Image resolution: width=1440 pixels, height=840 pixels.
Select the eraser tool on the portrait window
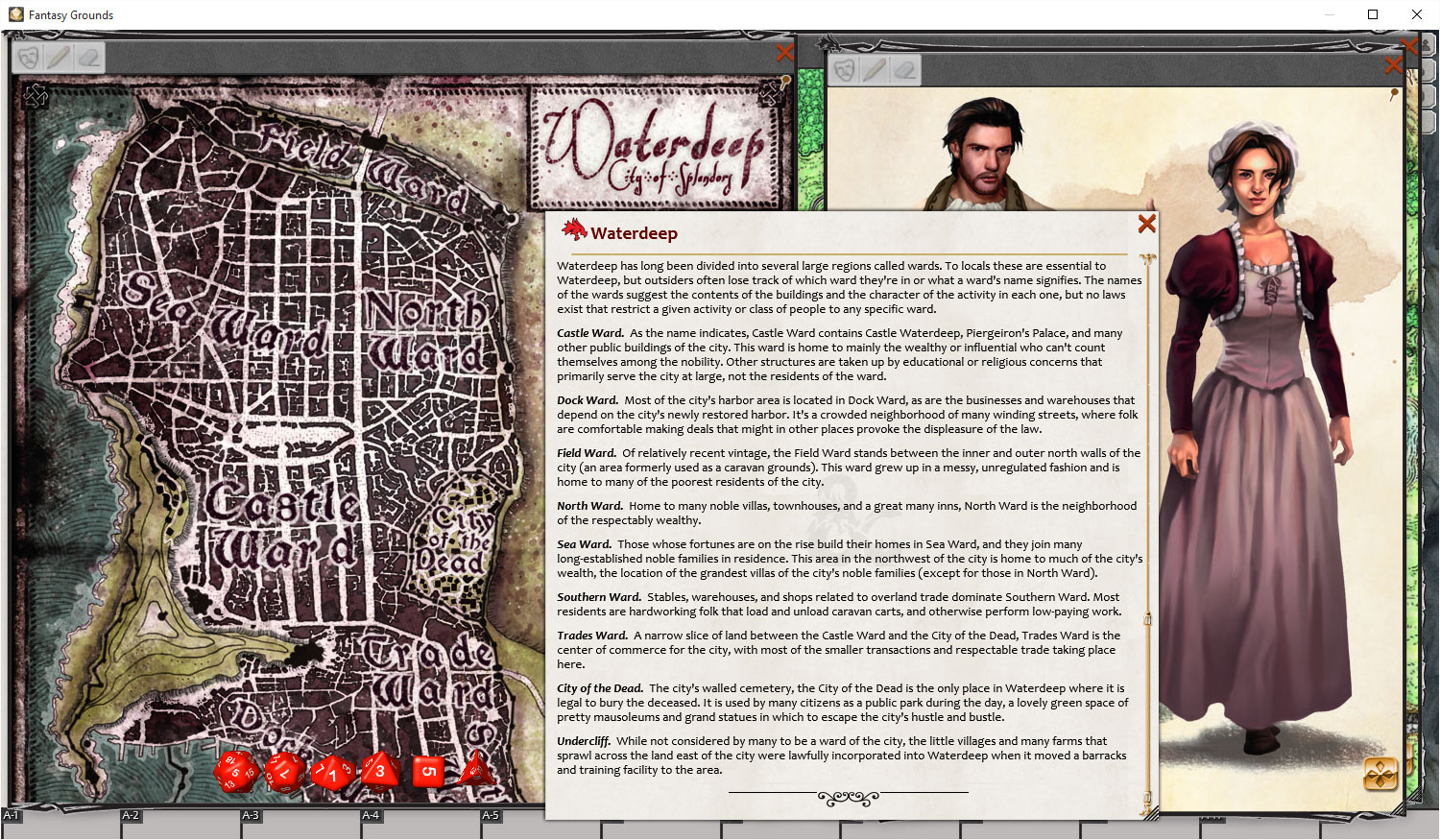click(905, 68)
